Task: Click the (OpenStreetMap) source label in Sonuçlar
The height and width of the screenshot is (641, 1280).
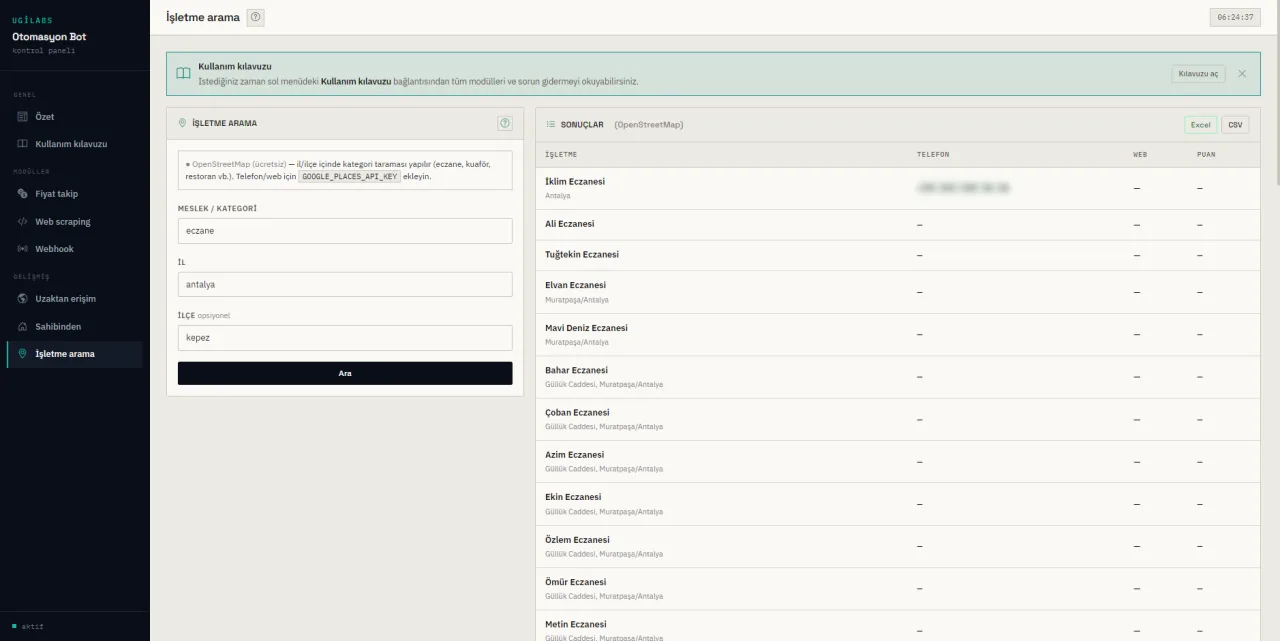Action: pyautogui.click(x=649, y=125)
